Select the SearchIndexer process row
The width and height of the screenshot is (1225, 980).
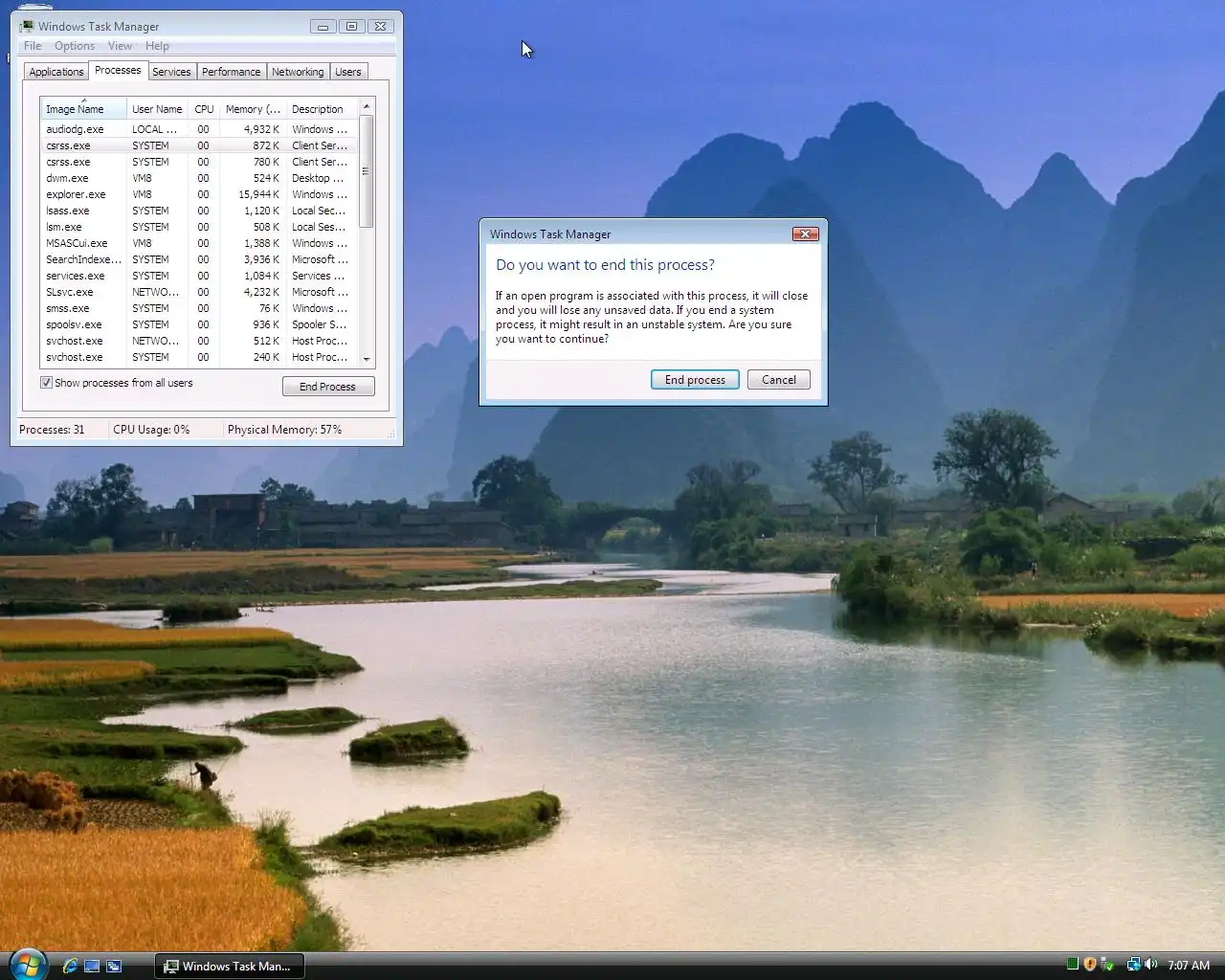[199, 259]
